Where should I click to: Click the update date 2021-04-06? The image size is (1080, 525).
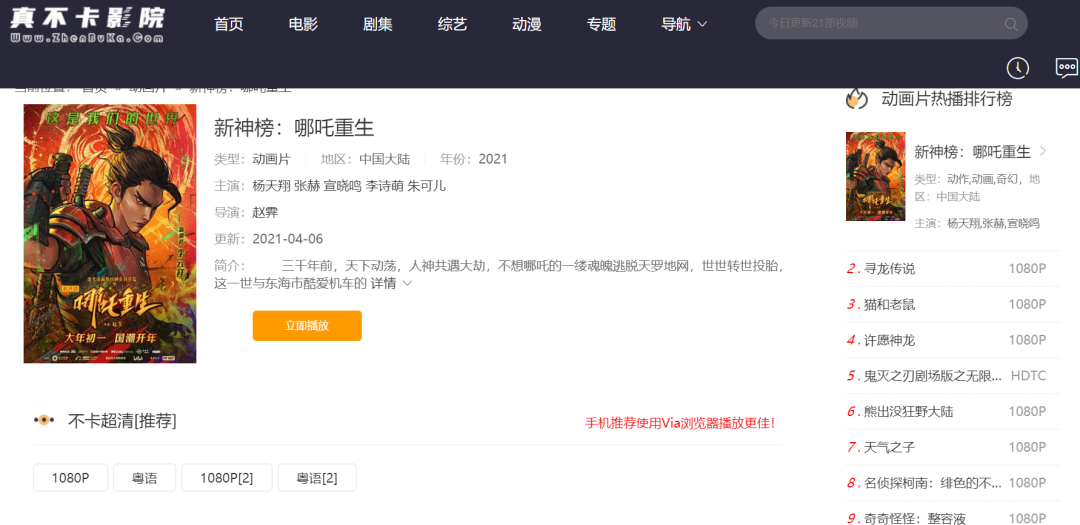[288, 239]
